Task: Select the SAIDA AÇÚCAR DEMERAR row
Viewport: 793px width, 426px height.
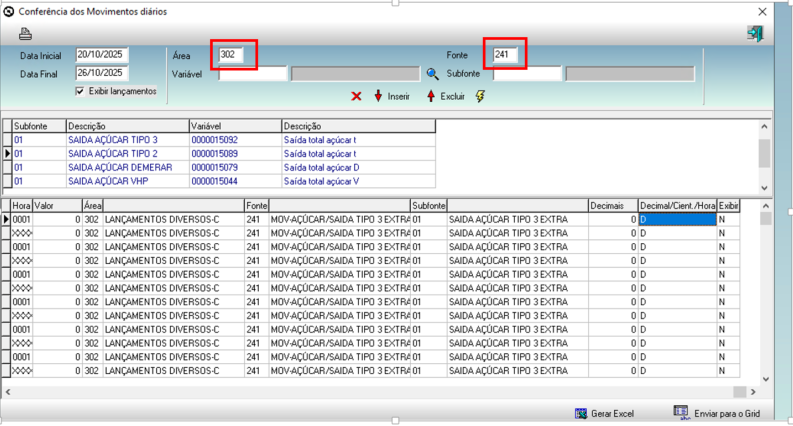Action: coord(219,167)
